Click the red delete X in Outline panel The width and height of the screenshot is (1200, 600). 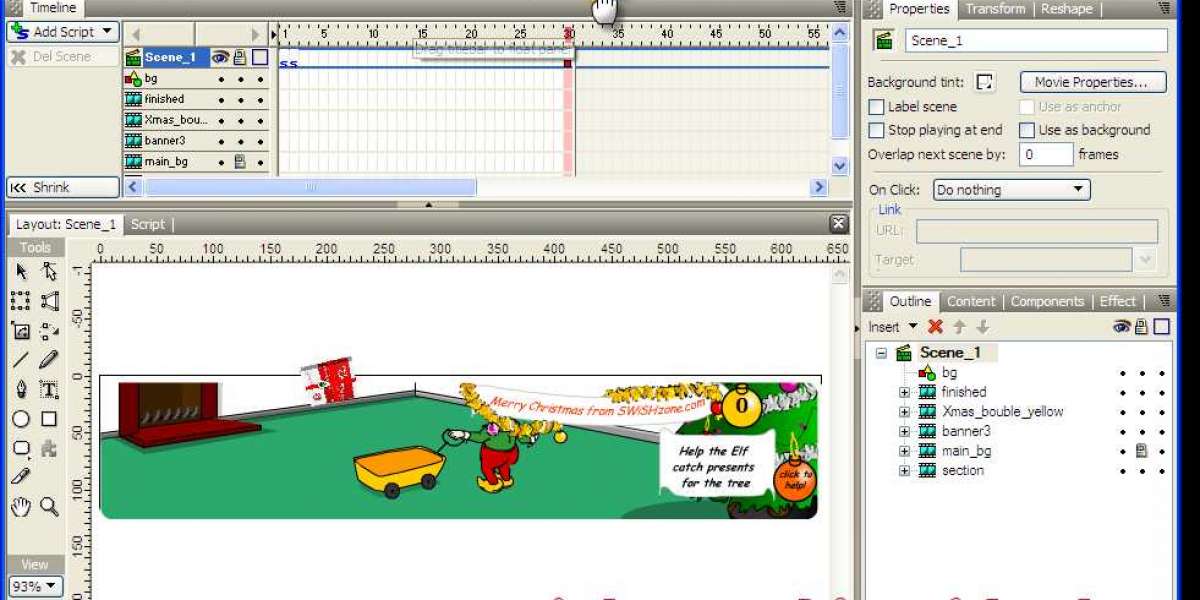pos(935,327)
